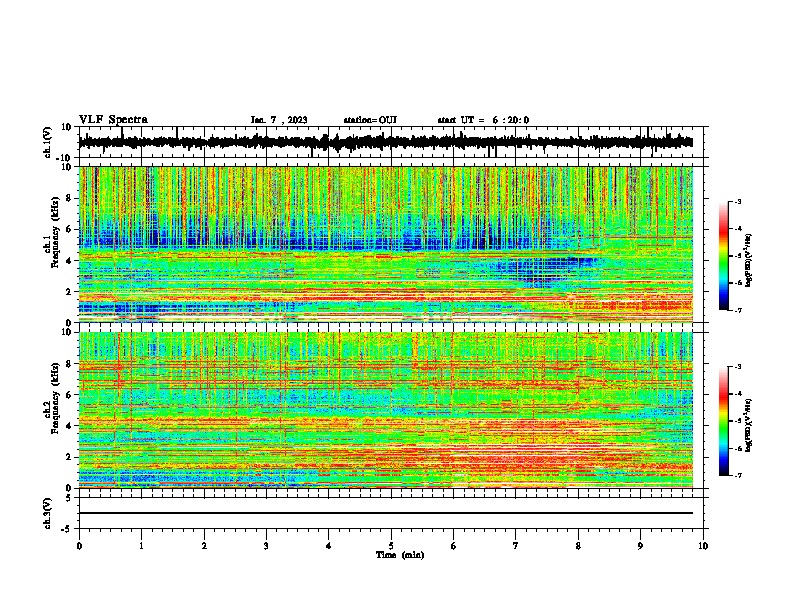Click the log(PSD) label beside ch.2 colorbar

pyautogui.click(x=749, y=426)
